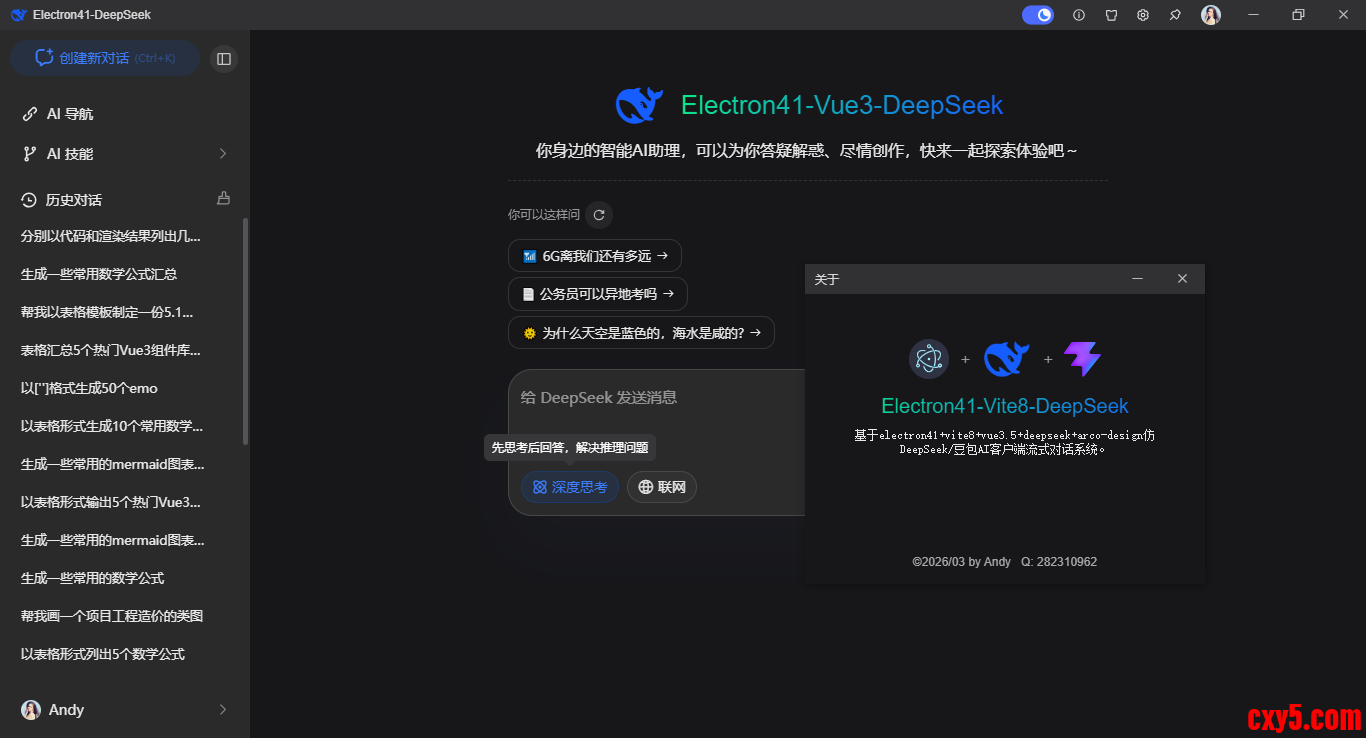Click the clock icon beside 历史对话
This screenshot has height=738, width=1366.
click(x=29, y=200)
